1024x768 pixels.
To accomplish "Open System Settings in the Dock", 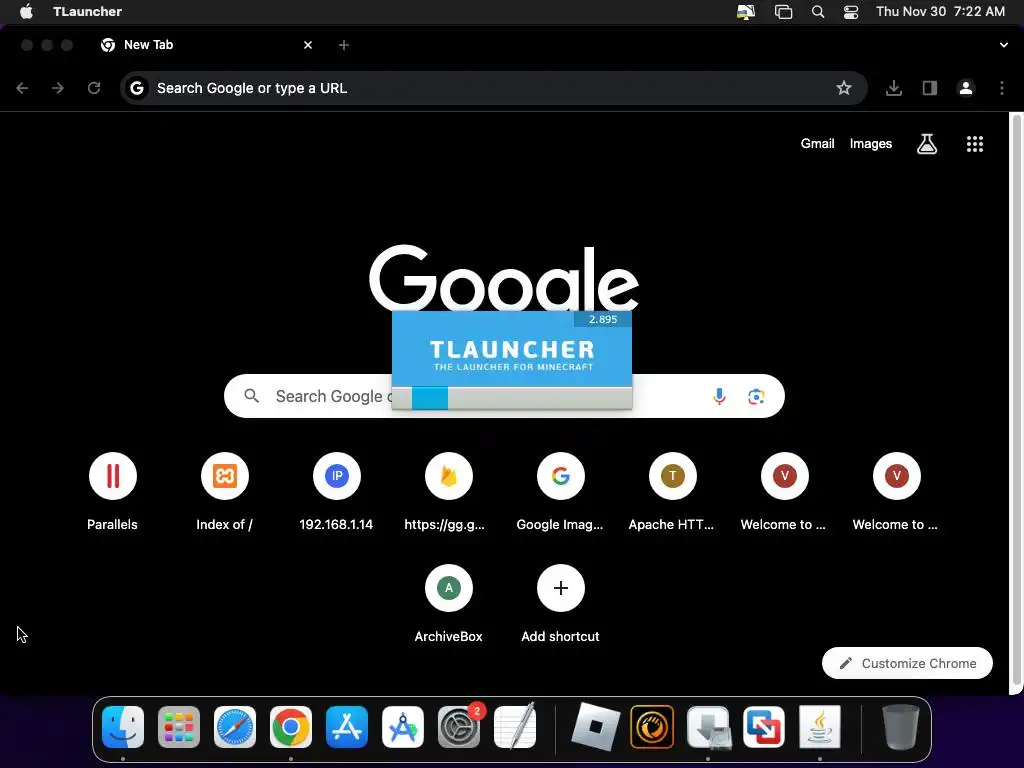I will point(459,727).
